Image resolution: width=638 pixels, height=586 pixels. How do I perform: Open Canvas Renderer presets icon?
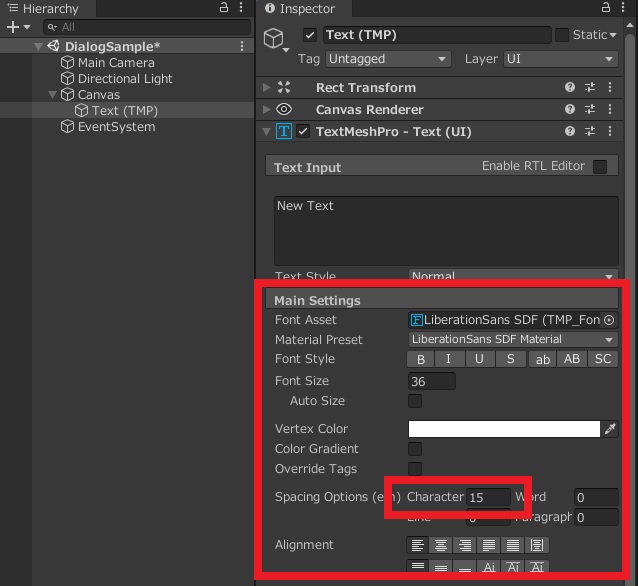pos(590,109)
